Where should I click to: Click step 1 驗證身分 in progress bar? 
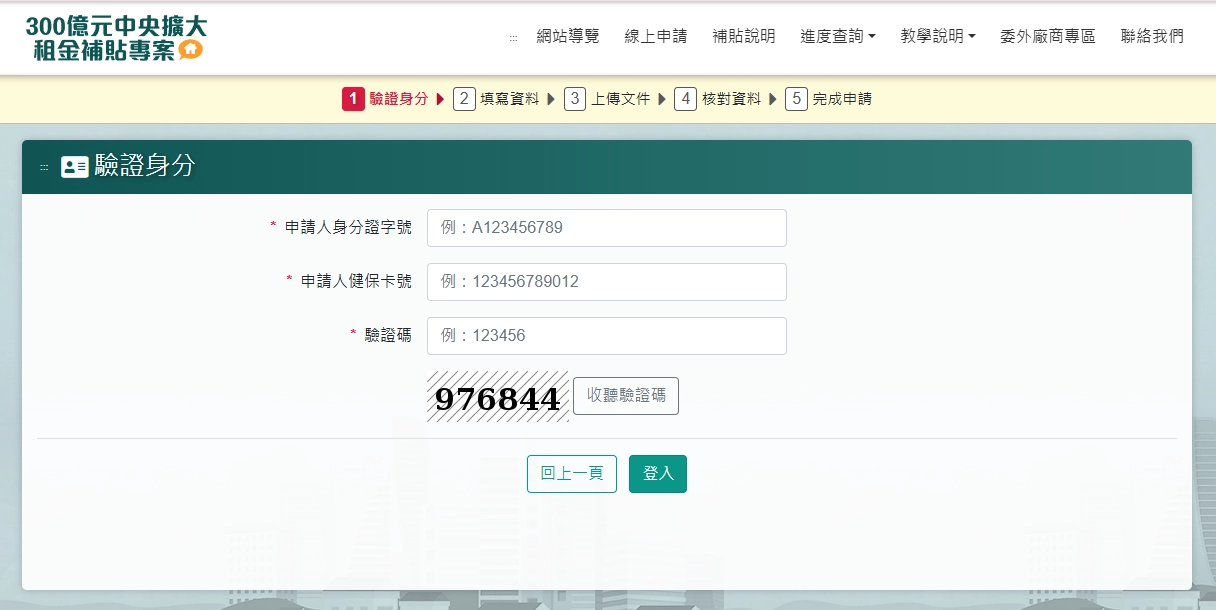click(x=386, y=99)
